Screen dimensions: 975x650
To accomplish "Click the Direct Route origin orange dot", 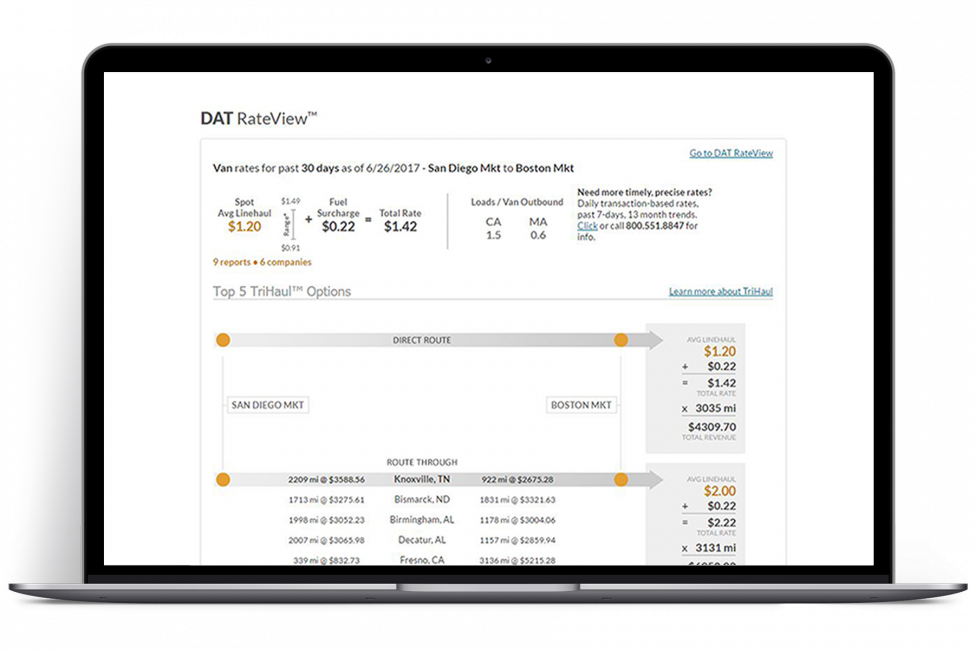I will coord(223,340).
